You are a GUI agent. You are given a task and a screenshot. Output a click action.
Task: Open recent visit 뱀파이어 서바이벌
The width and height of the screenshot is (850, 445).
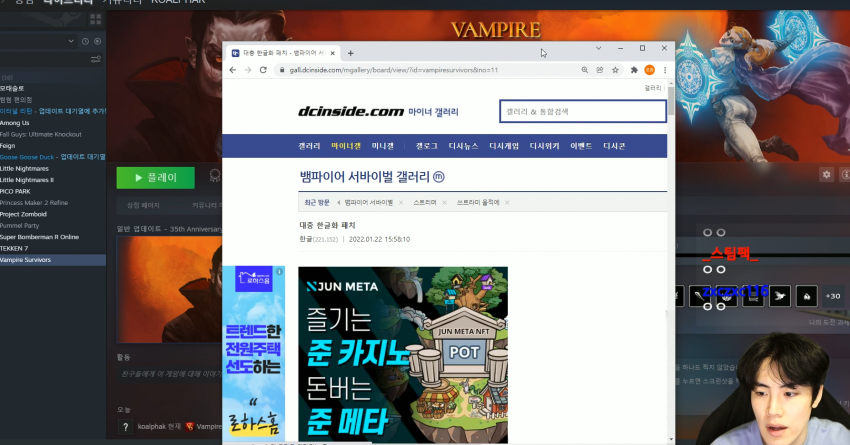pos(369,203)
